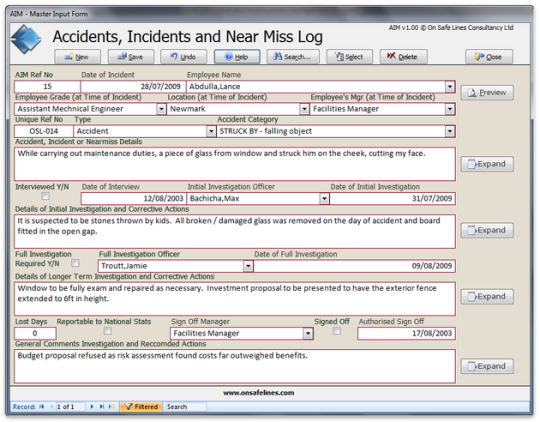This screenshot has width=540, height=422.
Task: Go to first record navigation arrow
Action: click(42, 406)
